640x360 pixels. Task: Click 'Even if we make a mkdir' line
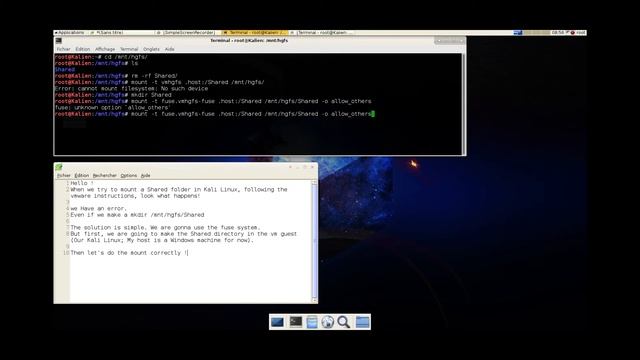(137, 215)
